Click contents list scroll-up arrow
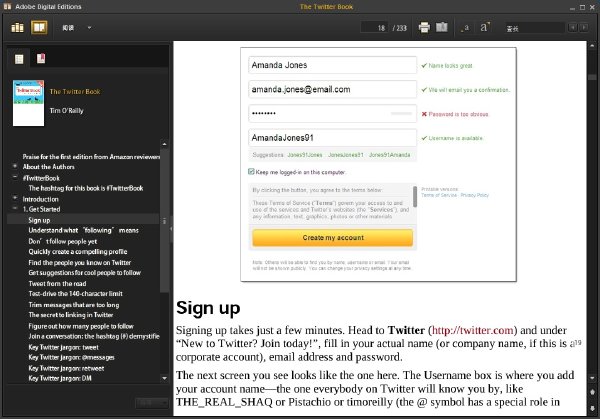 click(165, 144)
